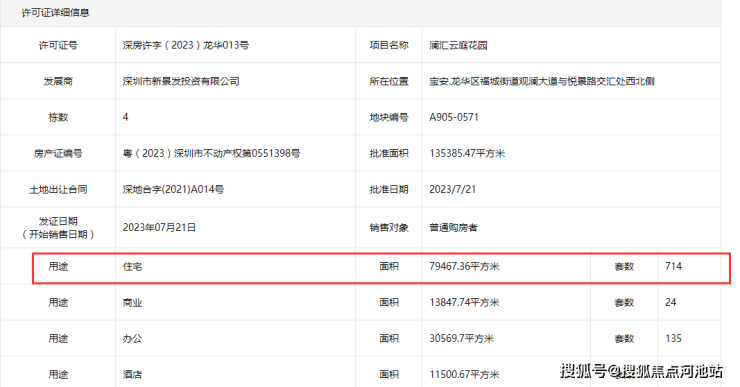Click the 许可证详细信息 header
740x387 pixels.
(x=55, y=13)
